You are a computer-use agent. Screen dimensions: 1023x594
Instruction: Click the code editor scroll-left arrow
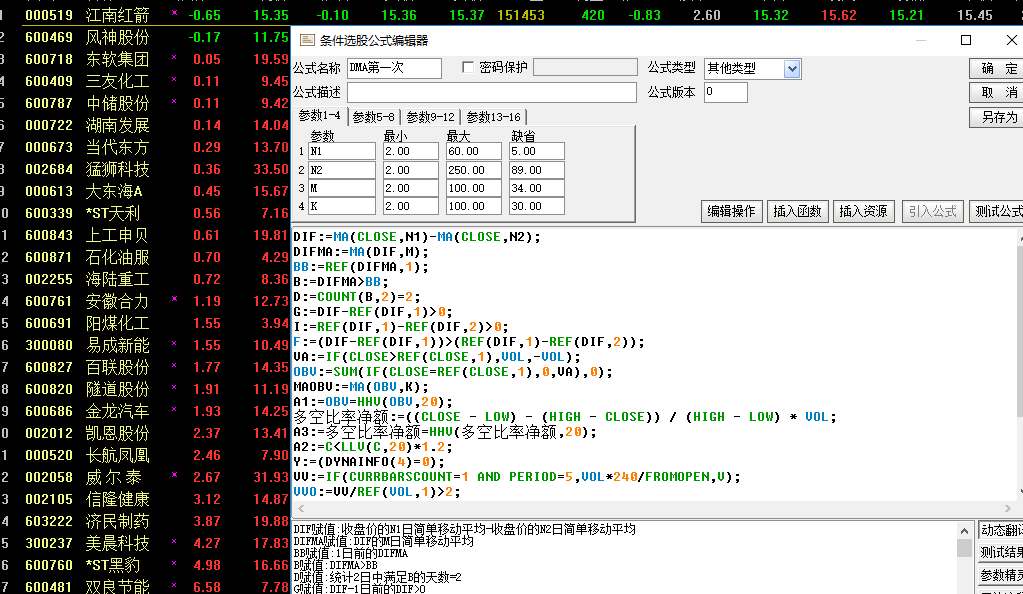(x=301, y=508)
